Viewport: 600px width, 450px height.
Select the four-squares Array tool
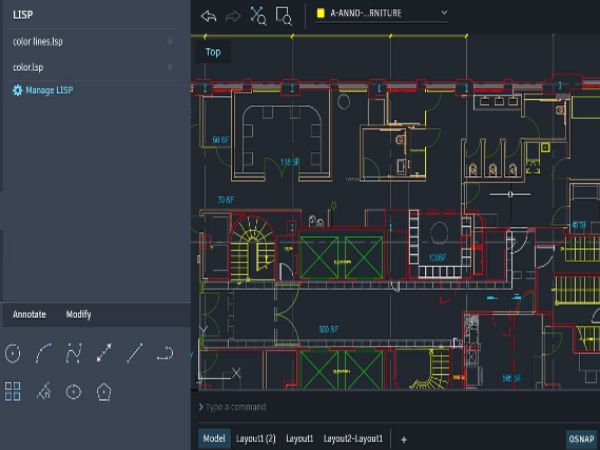coord(13,391)
